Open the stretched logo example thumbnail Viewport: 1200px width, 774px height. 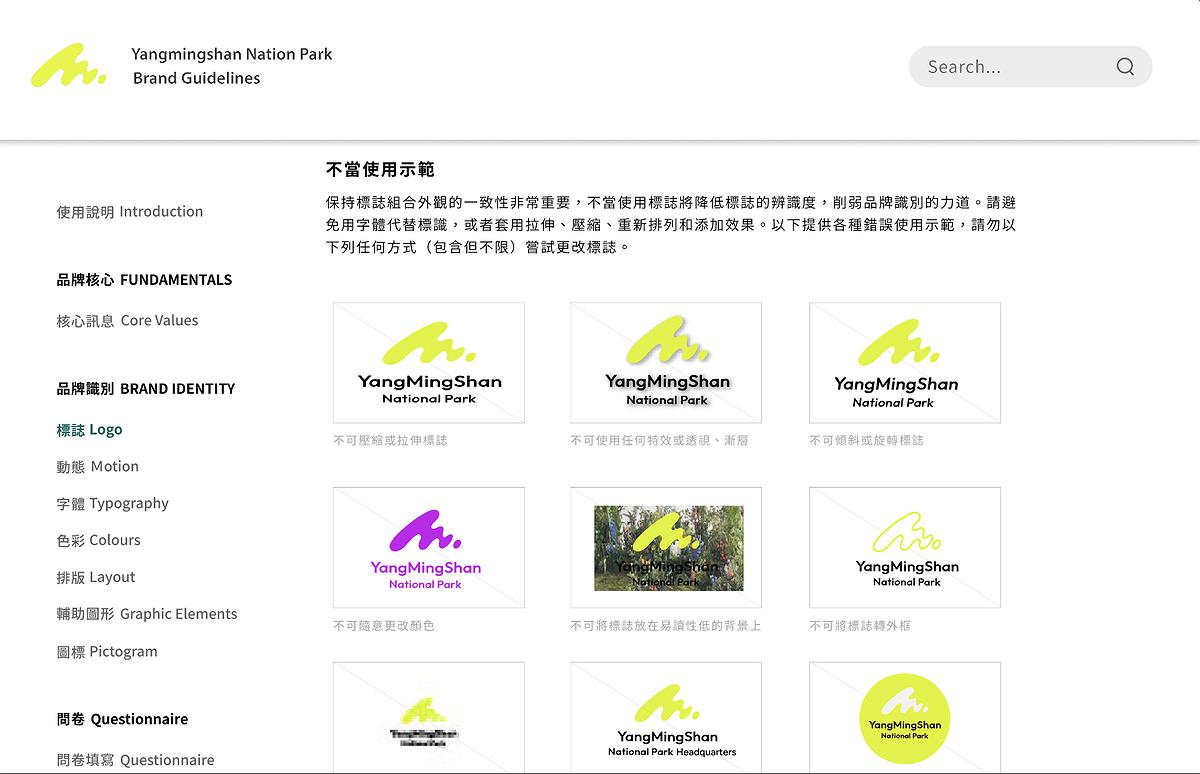tap(429, 363)
